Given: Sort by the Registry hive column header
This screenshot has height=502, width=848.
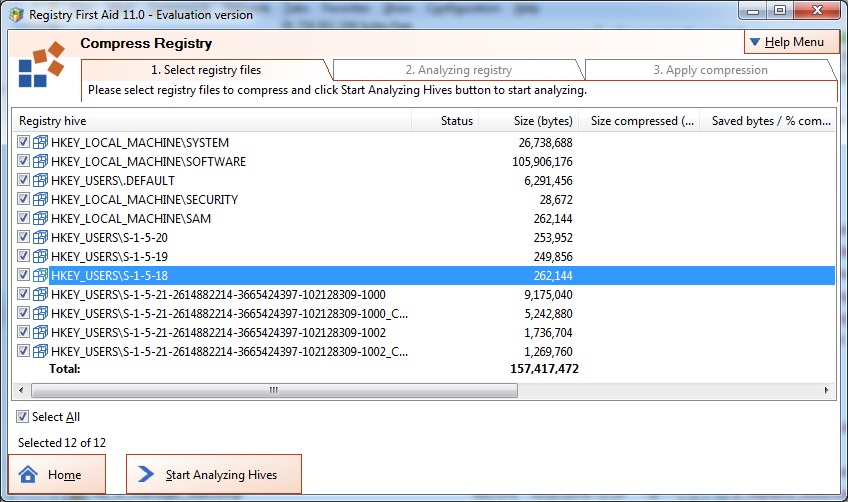Looking at the screenshot, I should coord(212,121).
